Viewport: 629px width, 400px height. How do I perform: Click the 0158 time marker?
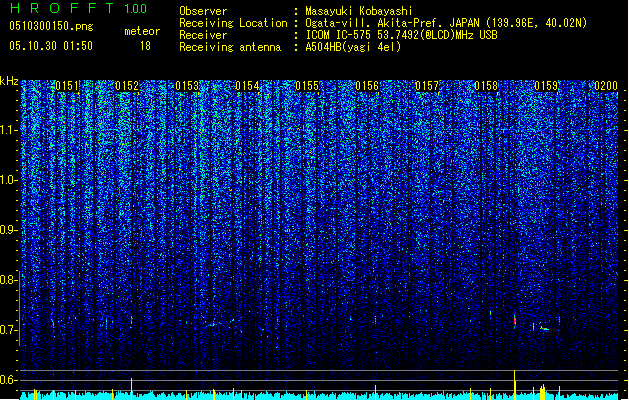pyautogui.click(x=486, y=86)
